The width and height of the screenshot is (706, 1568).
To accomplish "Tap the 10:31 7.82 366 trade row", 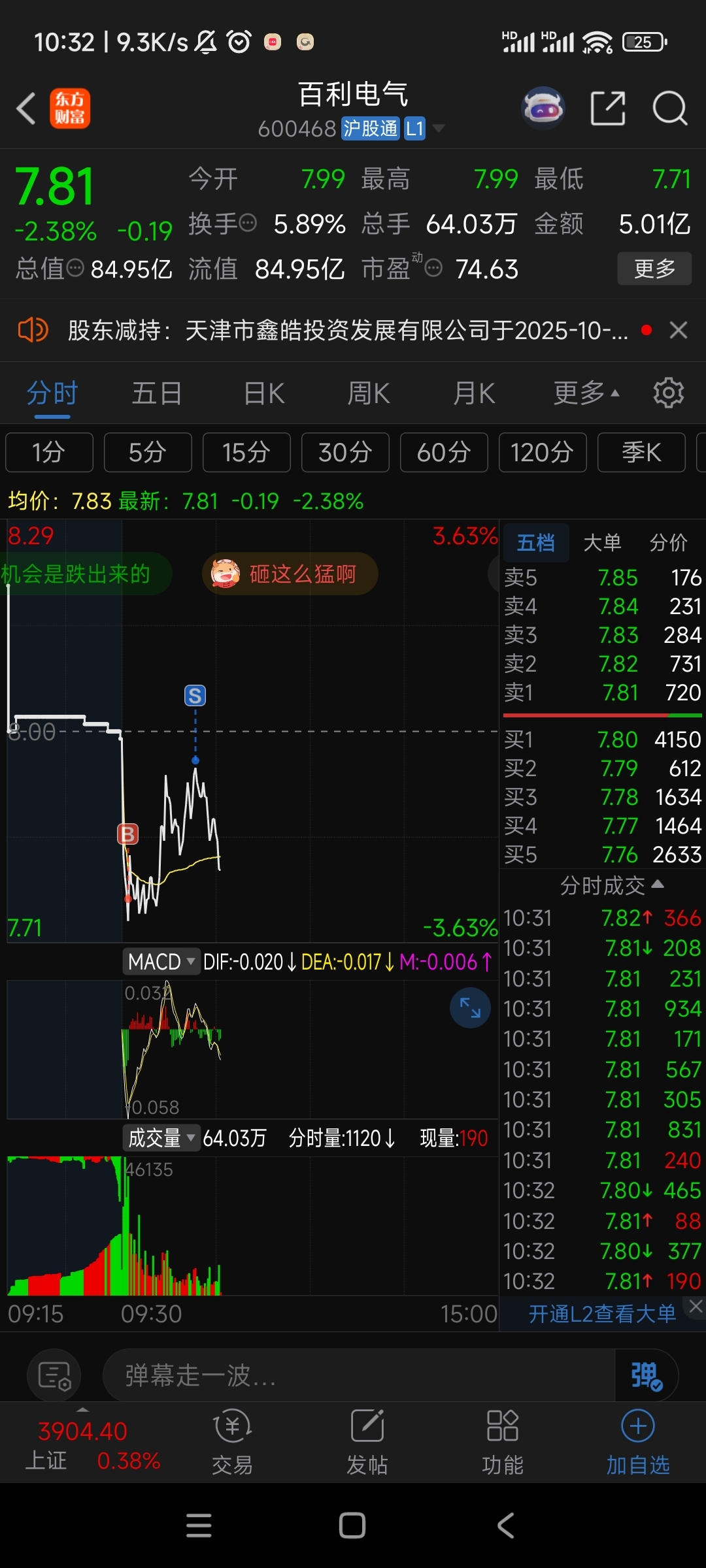I will [x=602, y=918].
